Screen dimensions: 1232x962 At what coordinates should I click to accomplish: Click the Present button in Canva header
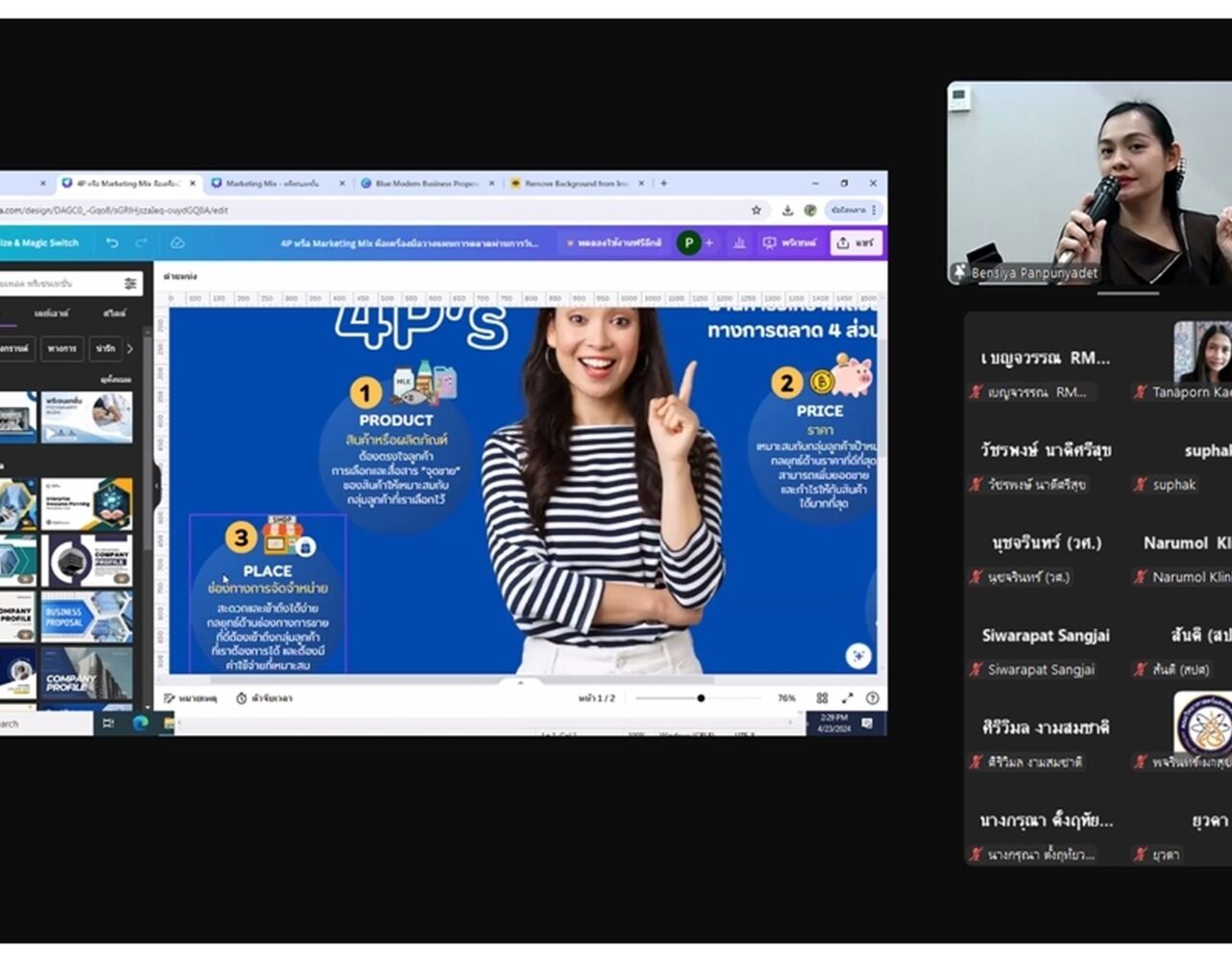tap(789, 243)
